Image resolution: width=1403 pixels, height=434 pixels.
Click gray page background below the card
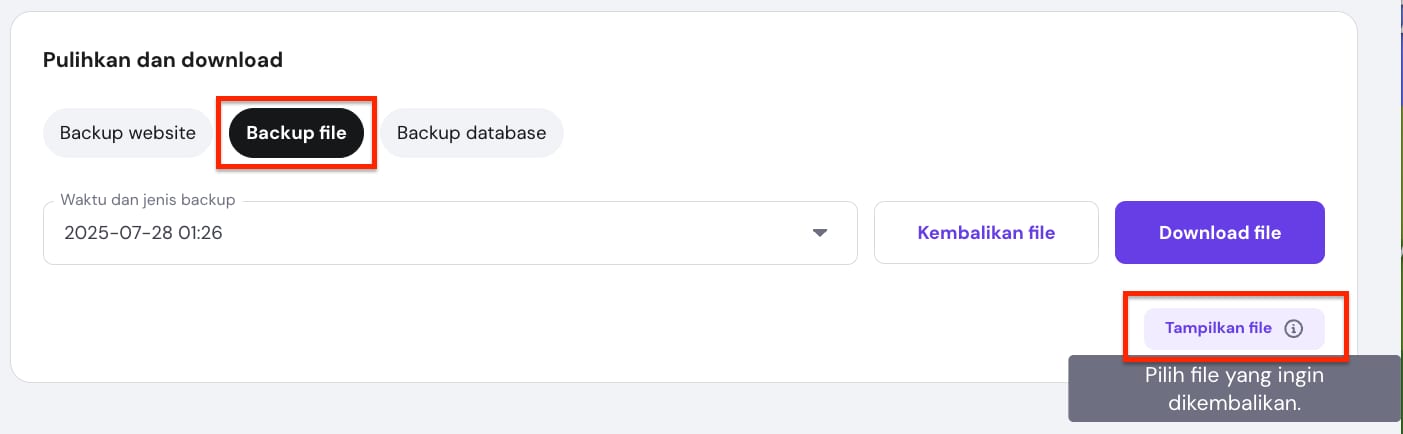[x=500, y=408]
